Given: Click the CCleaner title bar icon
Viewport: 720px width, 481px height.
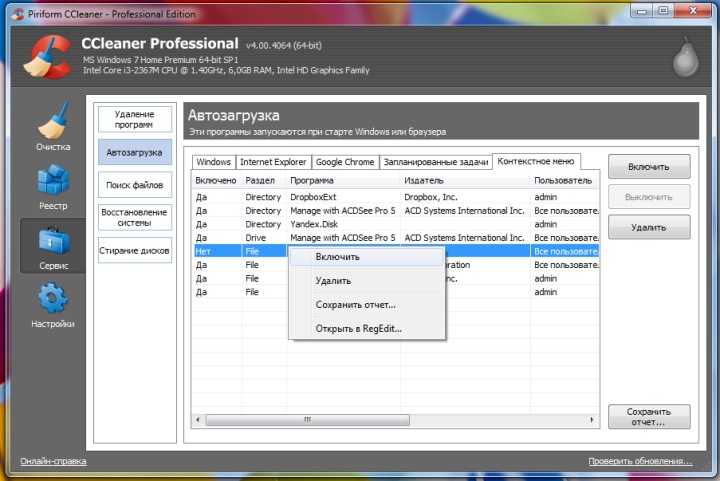Looking at the screenshot, I should (x=17, y=14).
